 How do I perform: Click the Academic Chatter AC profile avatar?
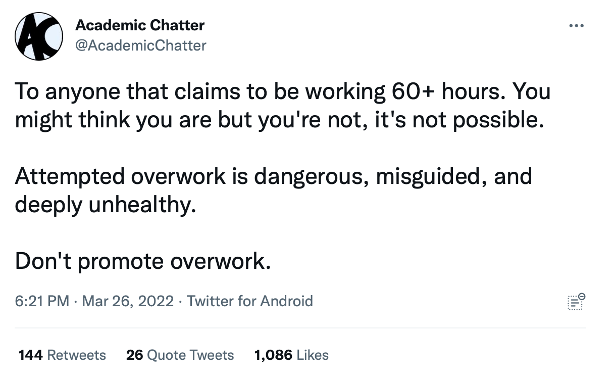[39, 36]
